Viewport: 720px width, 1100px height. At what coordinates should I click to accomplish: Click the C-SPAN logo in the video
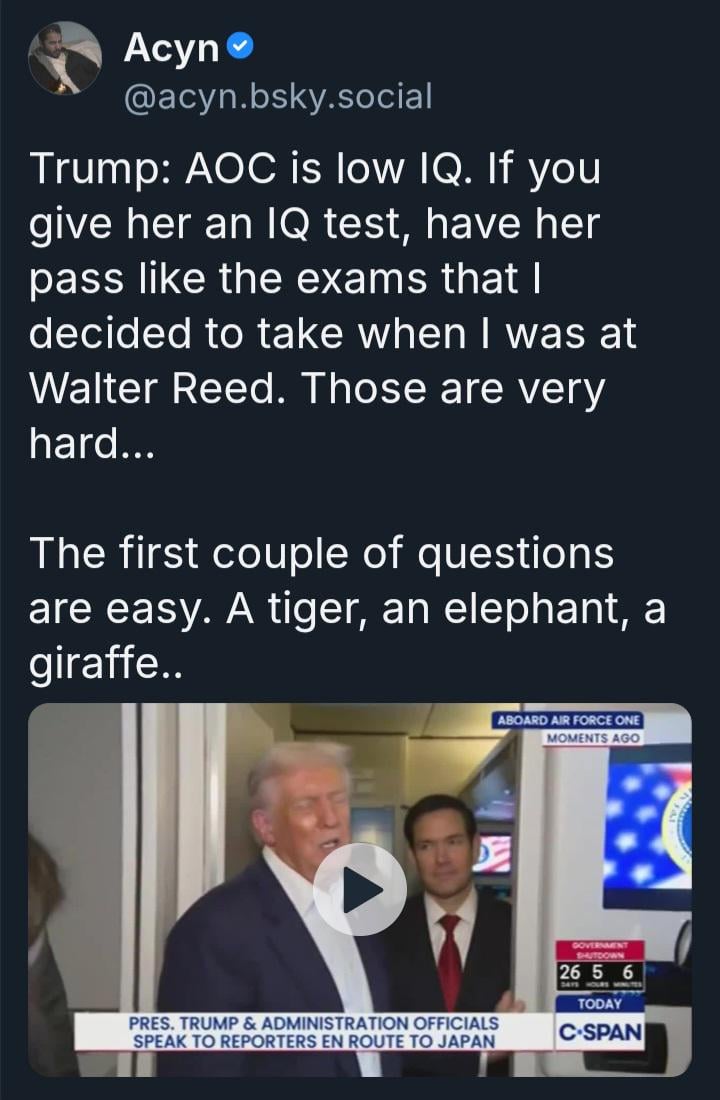coord(600,1033)
